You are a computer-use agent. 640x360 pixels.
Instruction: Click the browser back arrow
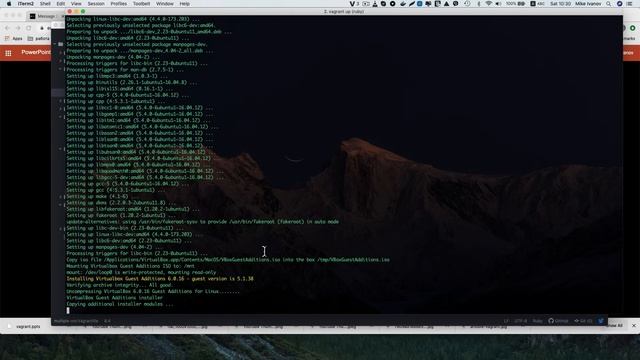click(x=7, y=28)
